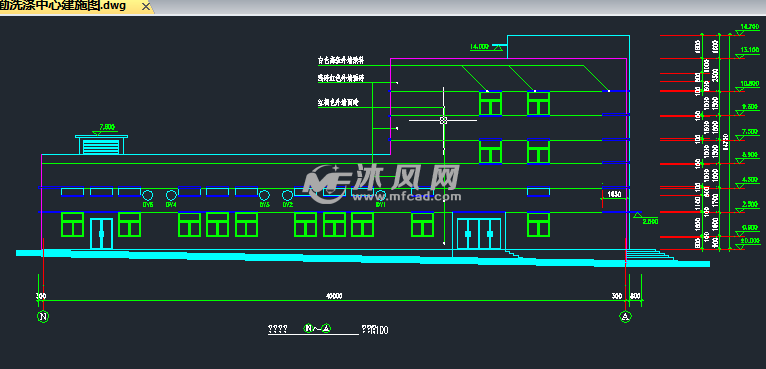The height and width of the screenshot is (369, 766).
Task: Select the single entrance door on the left
Action: tap(101, 234)
